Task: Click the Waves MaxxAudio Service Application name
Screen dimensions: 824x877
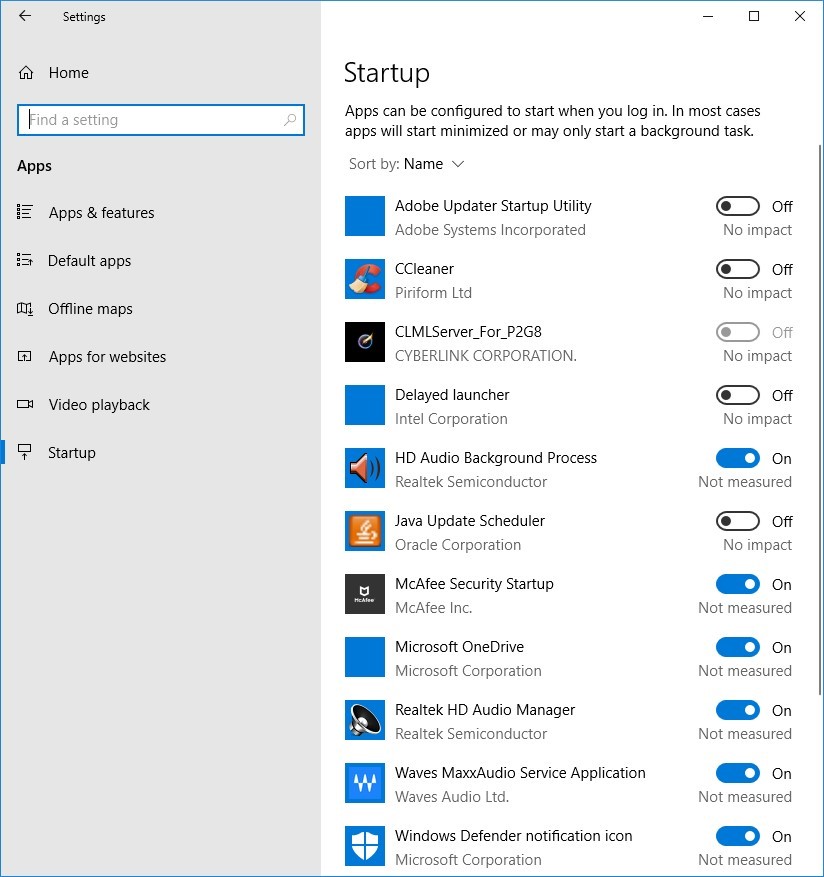Action: (520, 773)
